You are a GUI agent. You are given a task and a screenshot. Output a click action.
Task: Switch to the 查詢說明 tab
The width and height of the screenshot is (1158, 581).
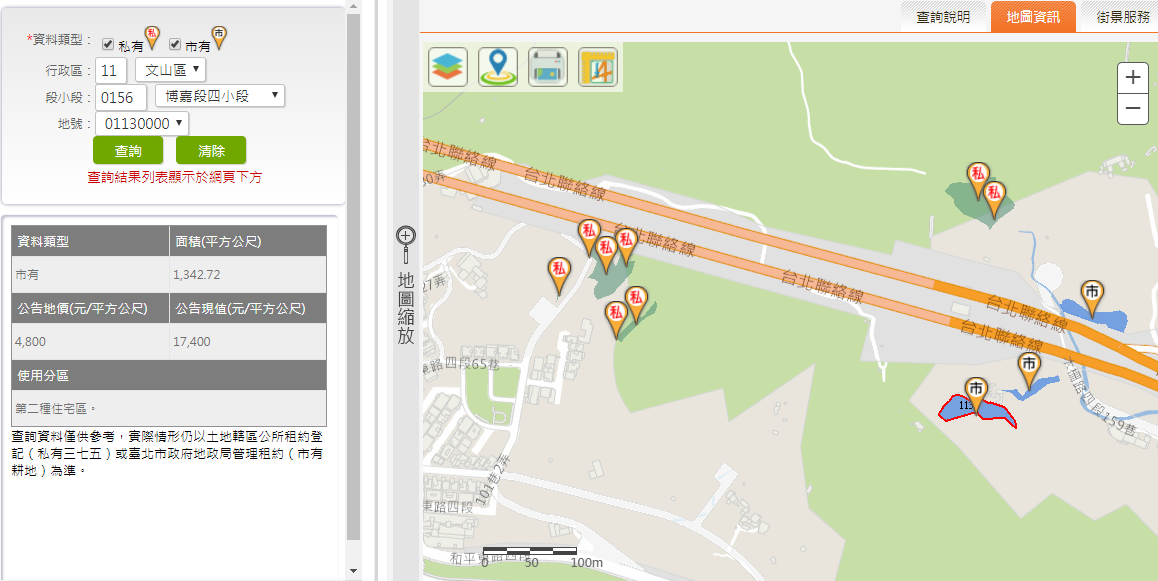[x=942, y=17]
